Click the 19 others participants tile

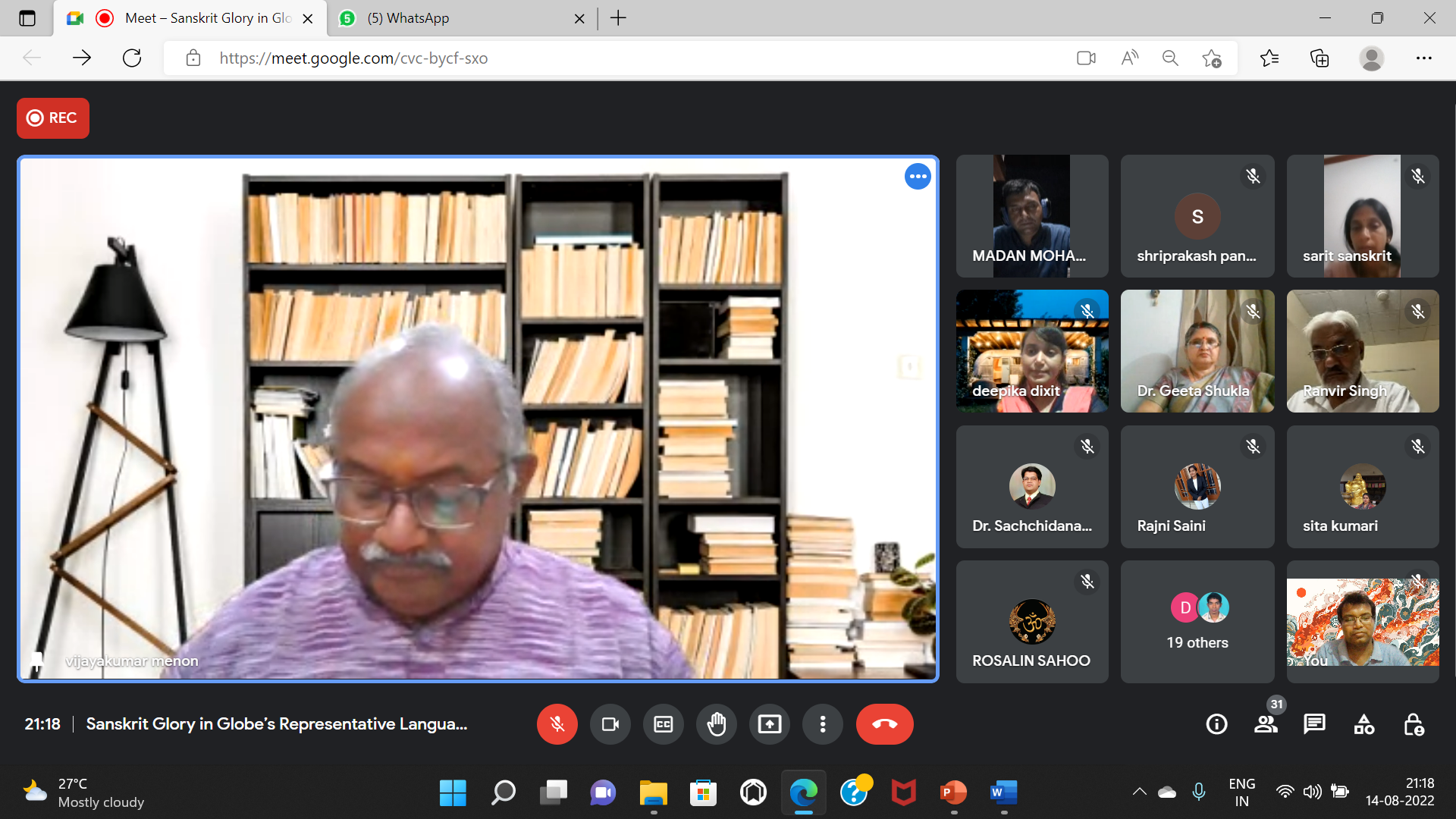tap(1197, 622)
